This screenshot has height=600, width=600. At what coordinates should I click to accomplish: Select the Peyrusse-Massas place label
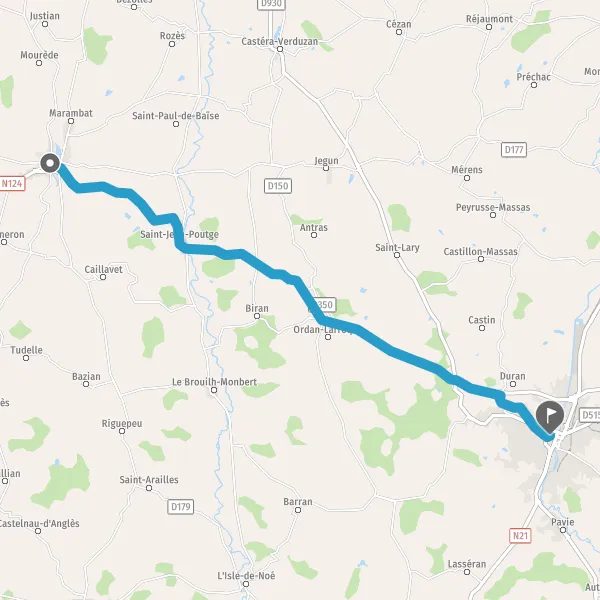click(493, 207)
